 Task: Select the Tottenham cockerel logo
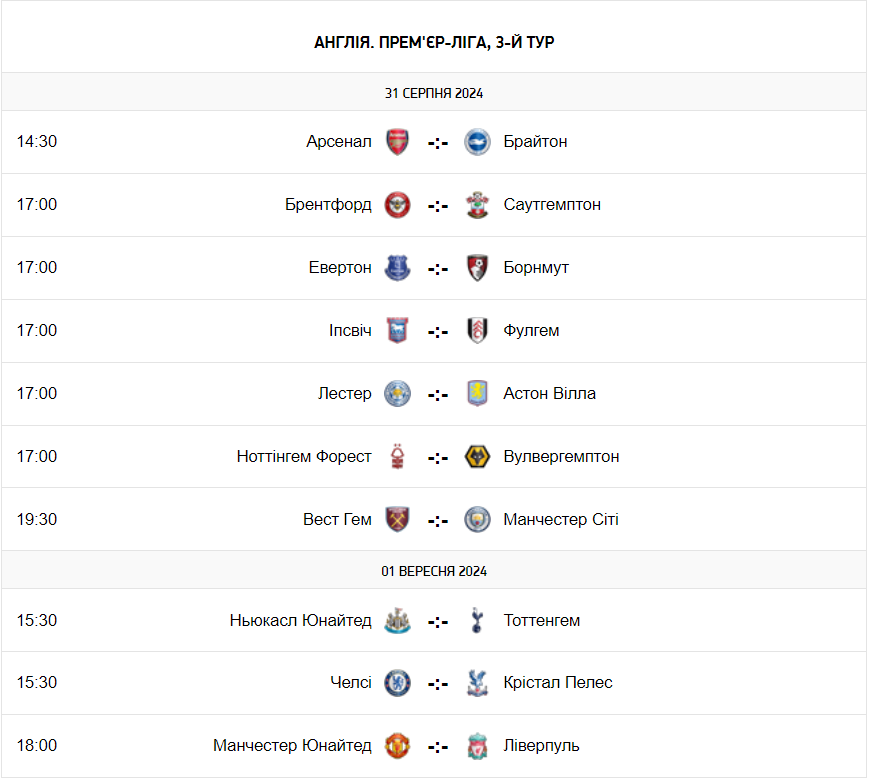477,620
